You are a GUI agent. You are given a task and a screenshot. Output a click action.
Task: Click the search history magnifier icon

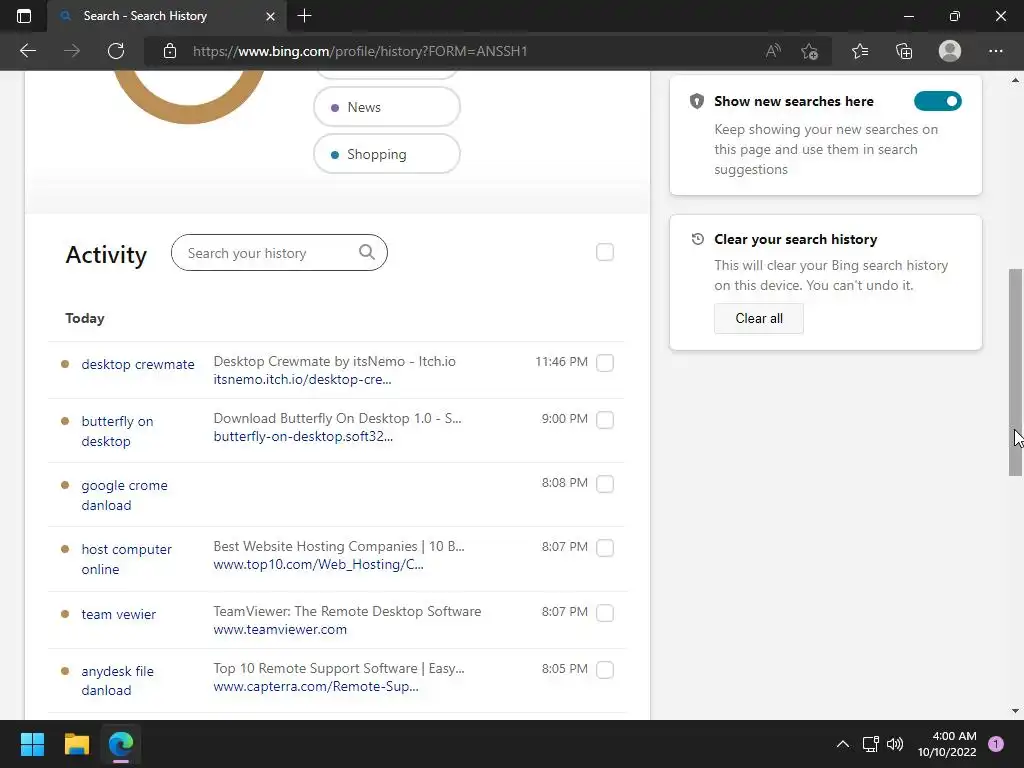(367, 252)
